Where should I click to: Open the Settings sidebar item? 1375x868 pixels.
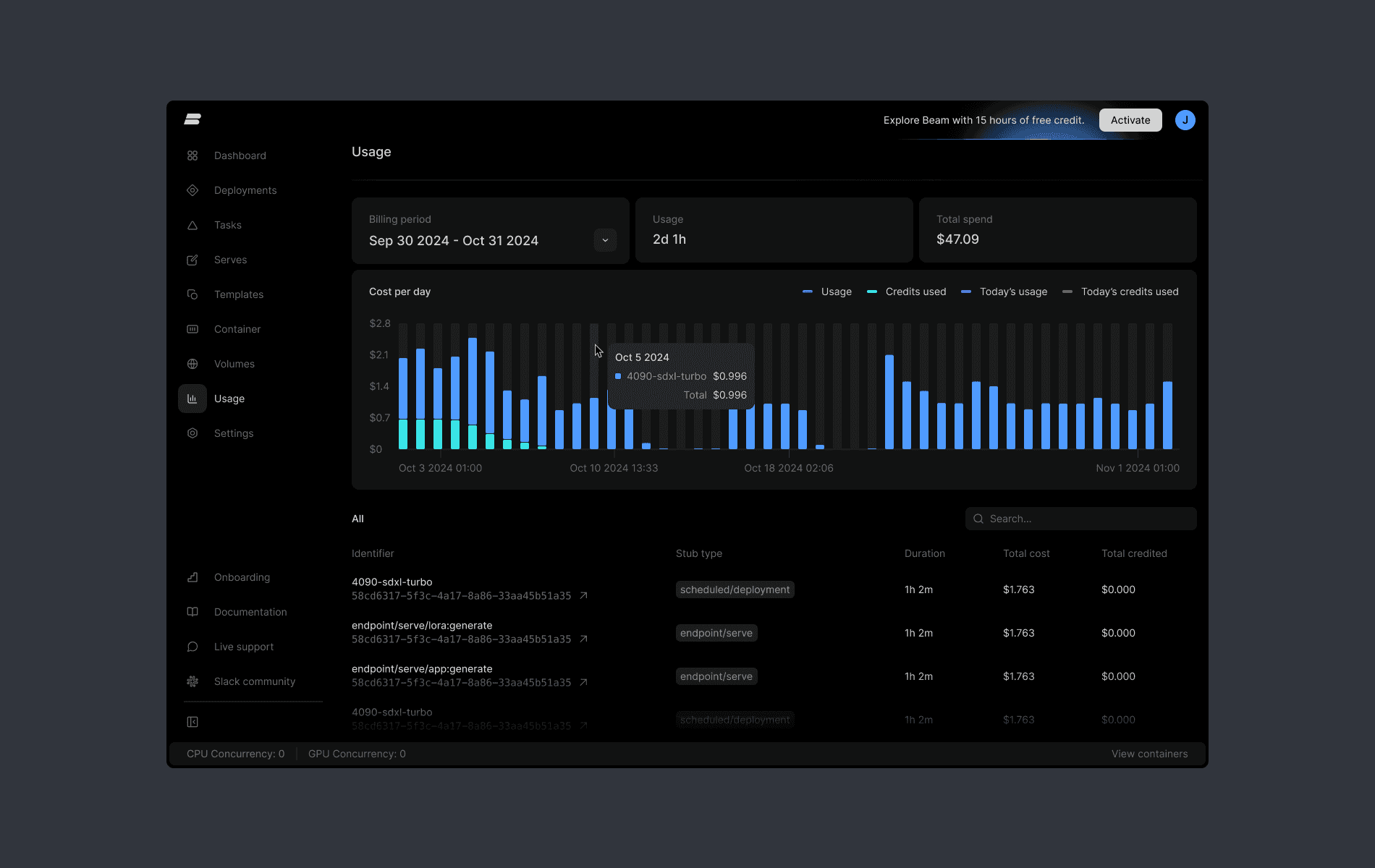234,433
